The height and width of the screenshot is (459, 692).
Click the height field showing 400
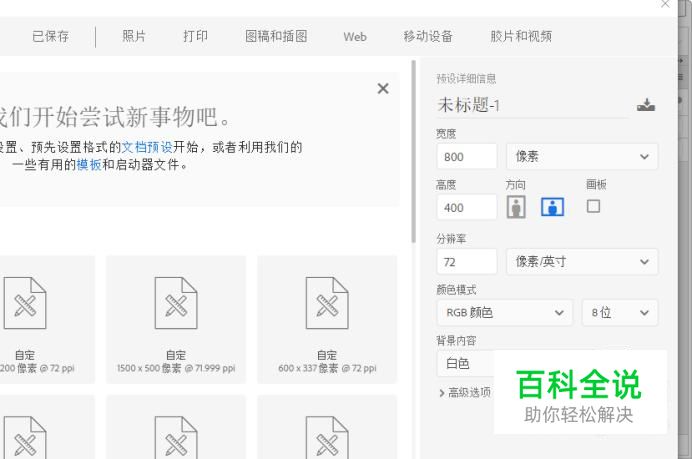pos(467,207)
